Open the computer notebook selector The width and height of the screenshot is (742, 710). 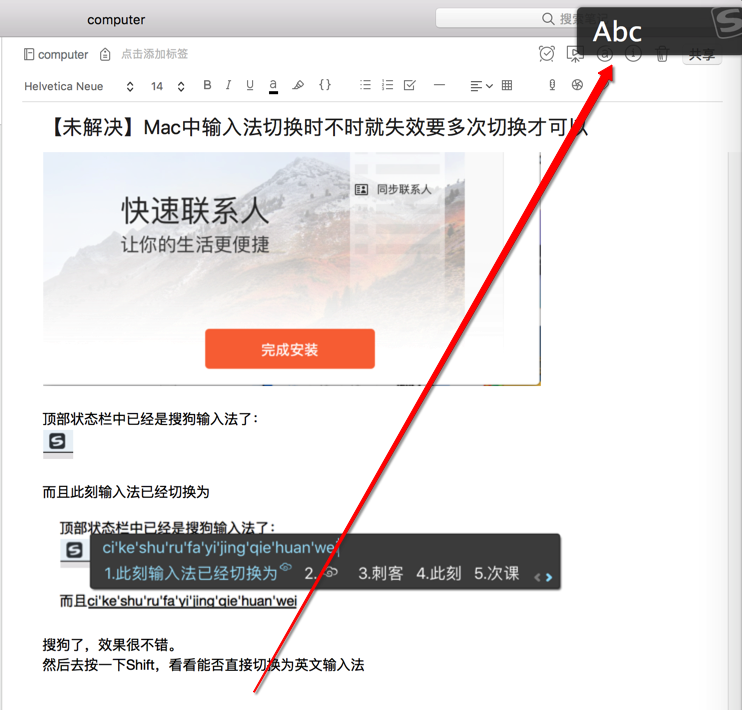[x=56, y=54]
